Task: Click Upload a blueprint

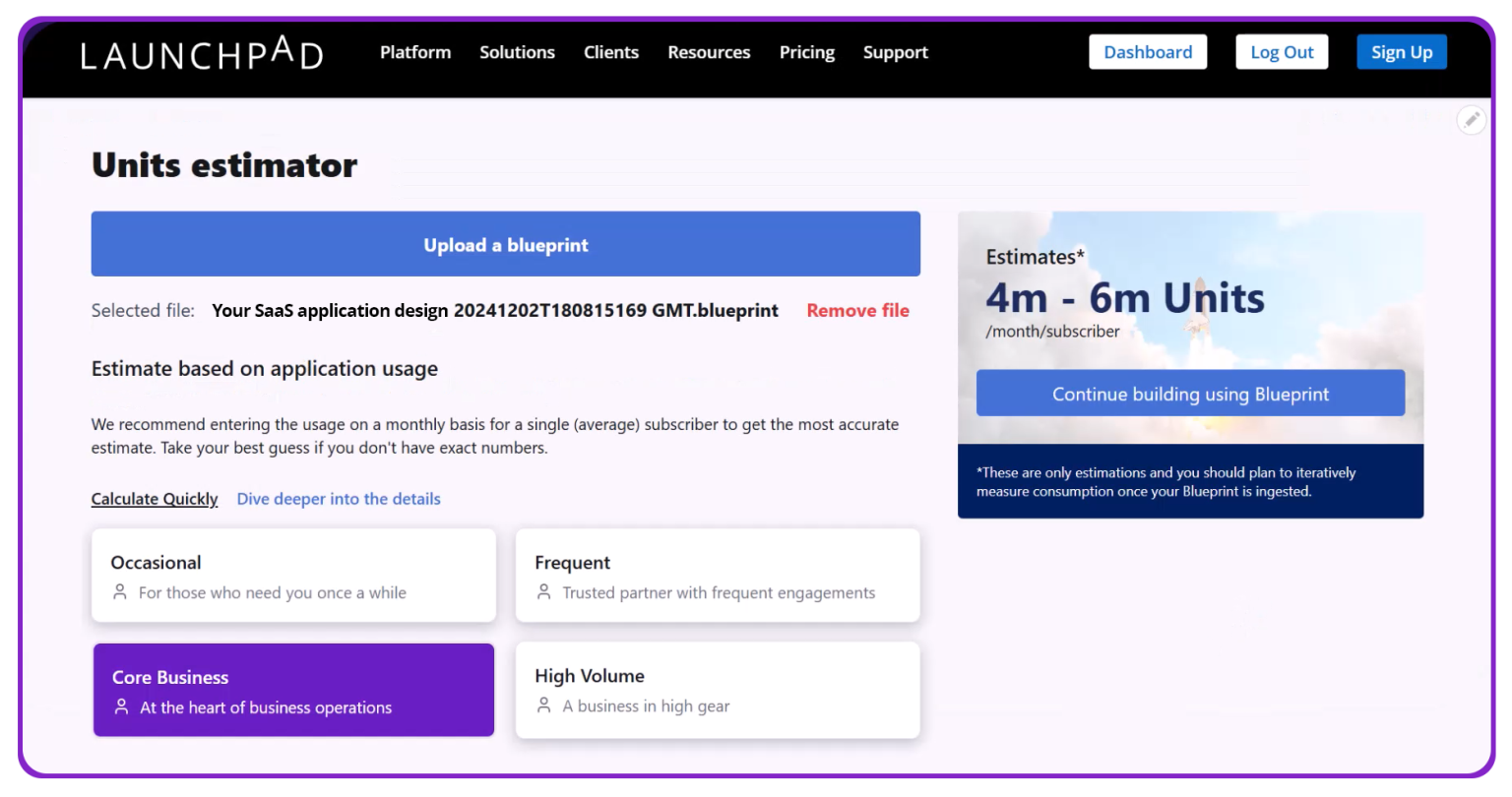Action: [x=505, y=244]
